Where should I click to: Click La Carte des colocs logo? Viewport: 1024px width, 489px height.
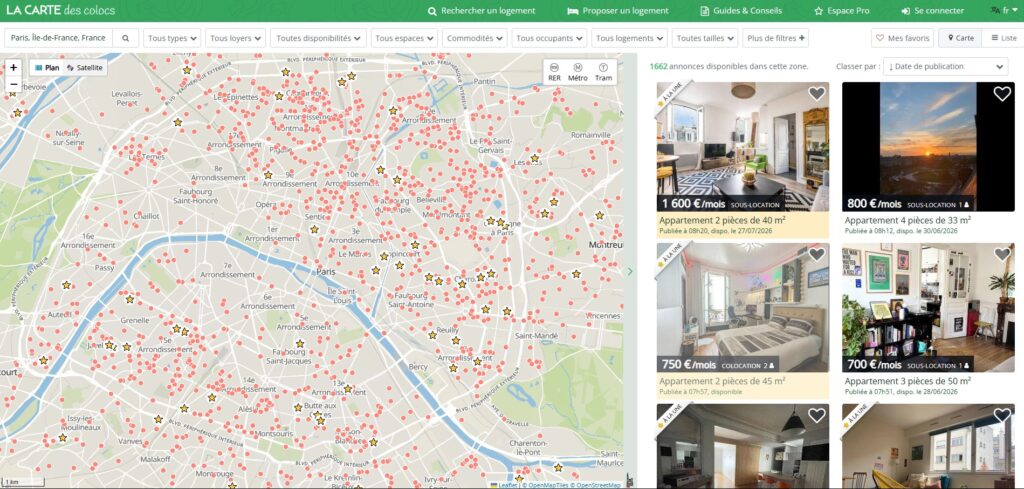pyautogui.click(x=61, y=10)
